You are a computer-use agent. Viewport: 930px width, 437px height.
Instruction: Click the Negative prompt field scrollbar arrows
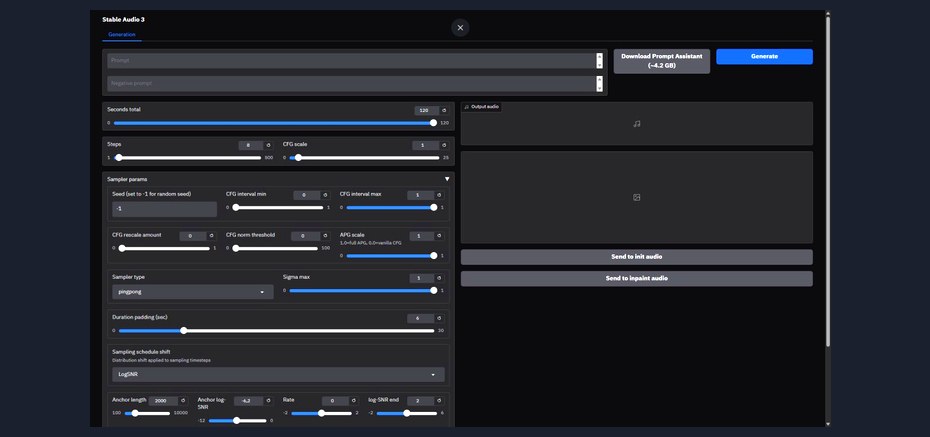[x=599, y=84]
